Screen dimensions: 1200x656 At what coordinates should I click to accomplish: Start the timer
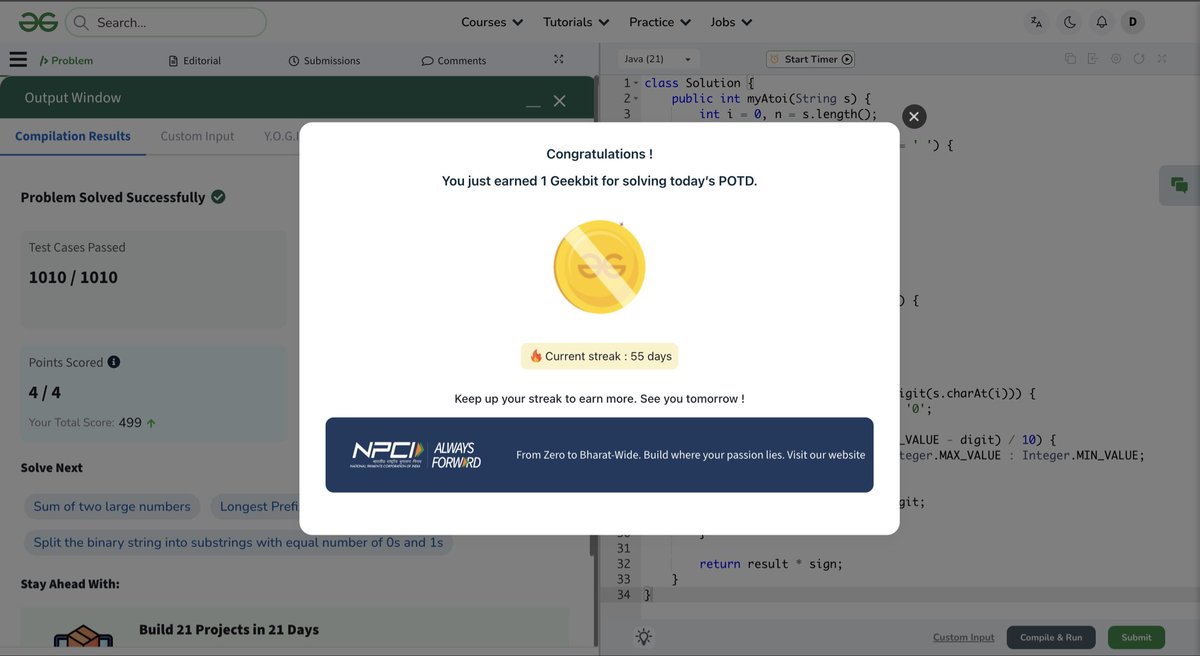[x=811, y=59]
